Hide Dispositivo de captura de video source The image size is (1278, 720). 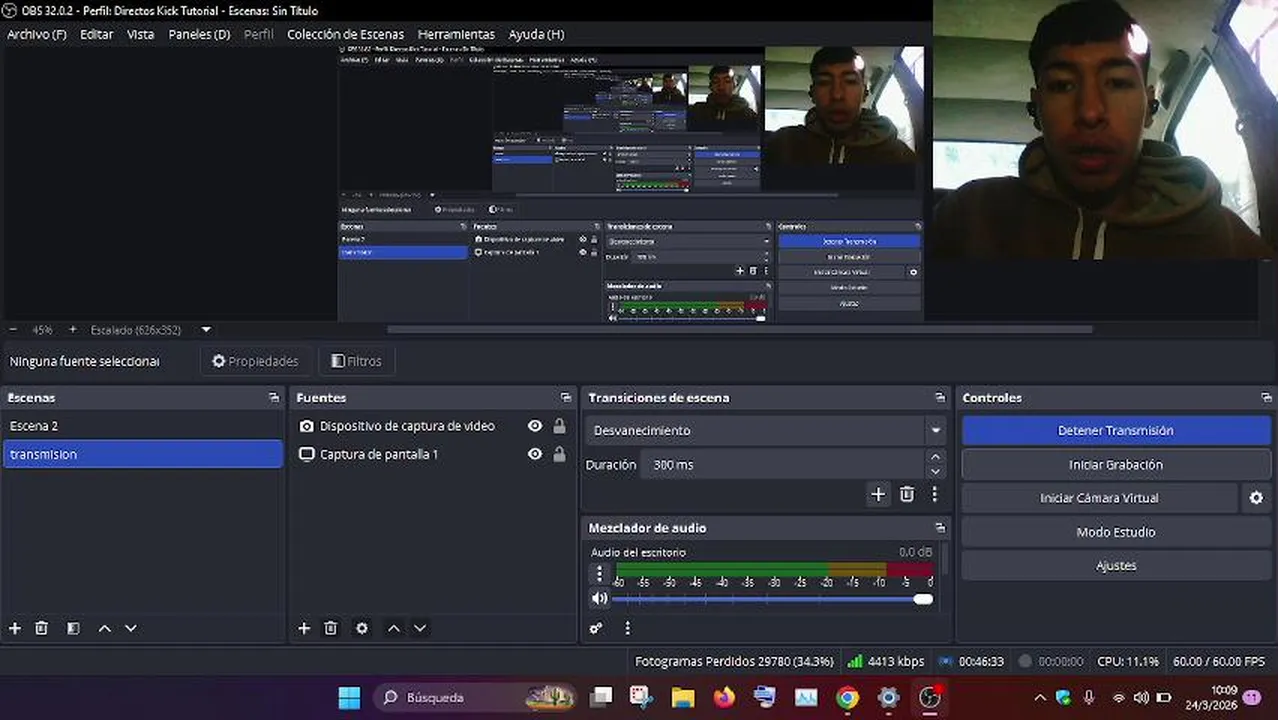click(x=535, y=426)
